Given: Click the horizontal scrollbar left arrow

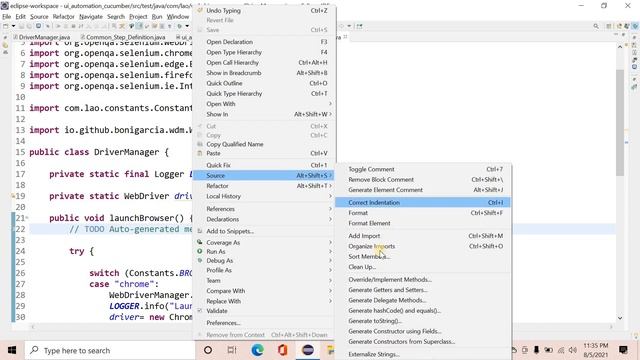Looking at the screenshot, I should point(33,327).
